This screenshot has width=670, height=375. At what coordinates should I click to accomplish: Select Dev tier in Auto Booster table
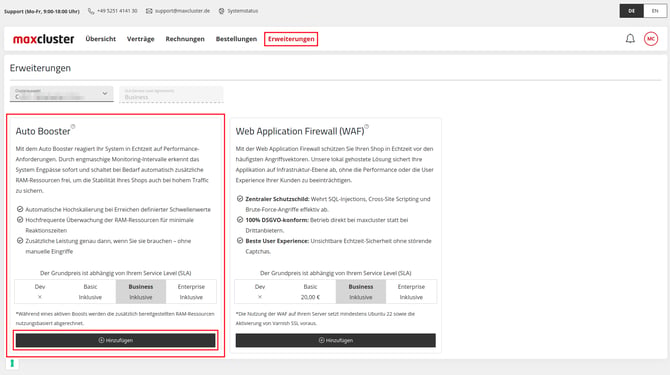[x=40, y=292]
